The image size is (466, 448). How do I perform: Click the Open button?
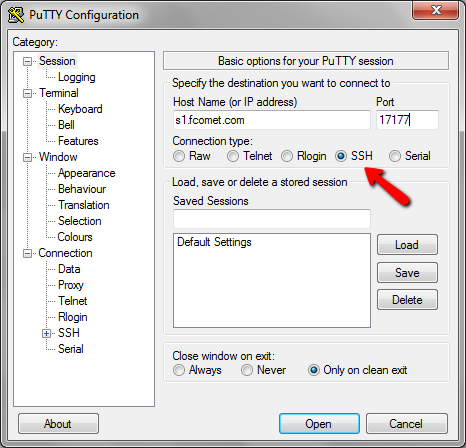[x=319, y=424]
